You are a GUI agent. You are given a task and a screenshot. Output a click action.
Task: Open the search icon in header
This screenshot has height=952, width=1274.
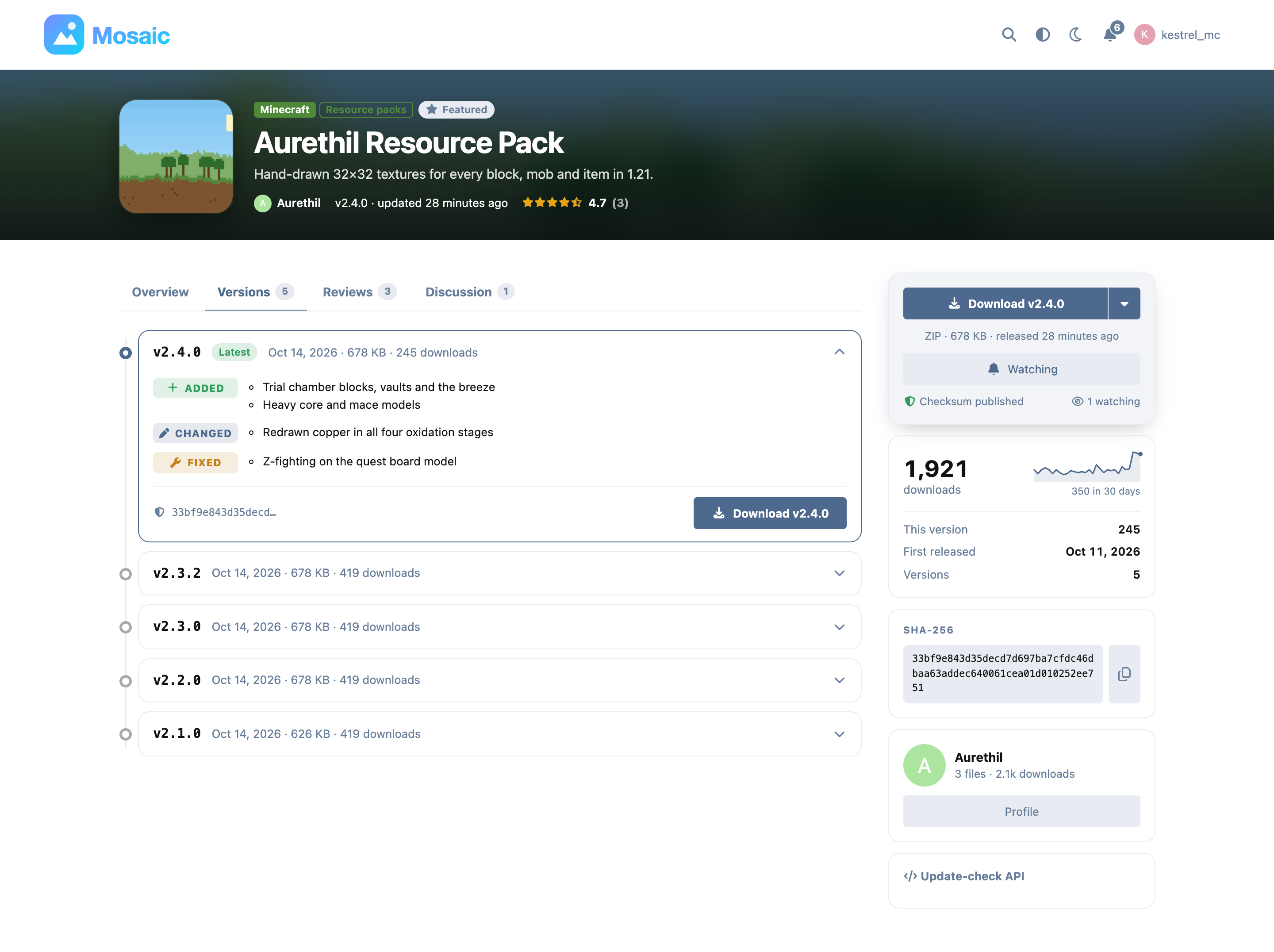pyautogui.click(x=1009, y=35)
